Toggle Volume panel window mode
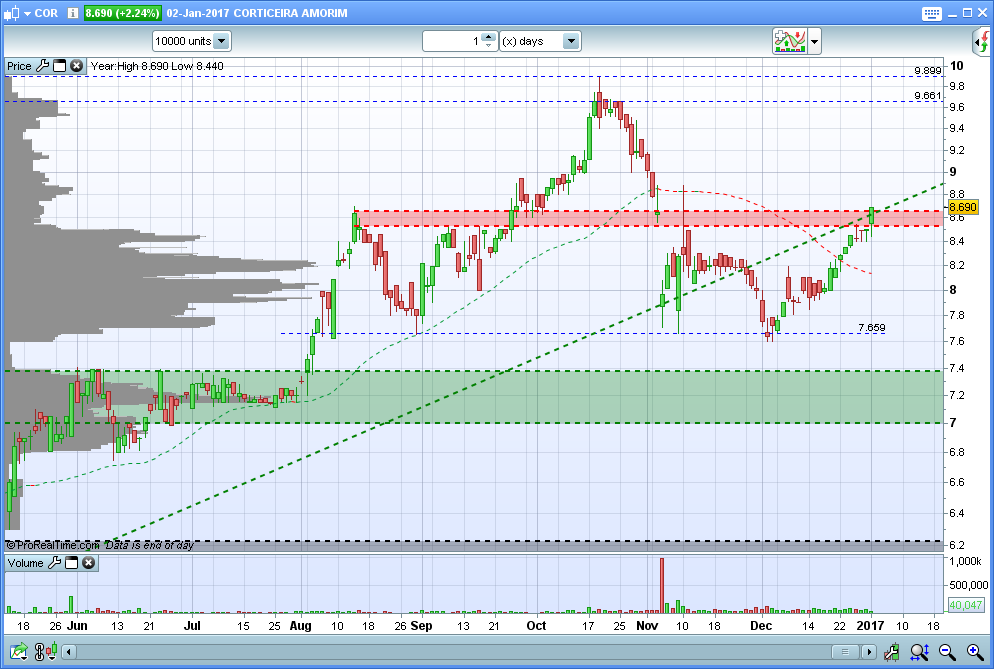Screen dimensions: 994x669 [x=71, y=563]
